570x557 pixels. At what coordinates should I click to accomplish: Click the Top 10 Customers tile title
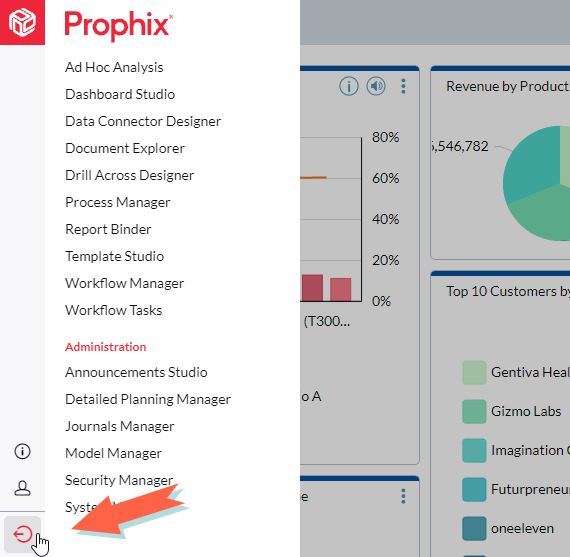coord(508,292)
